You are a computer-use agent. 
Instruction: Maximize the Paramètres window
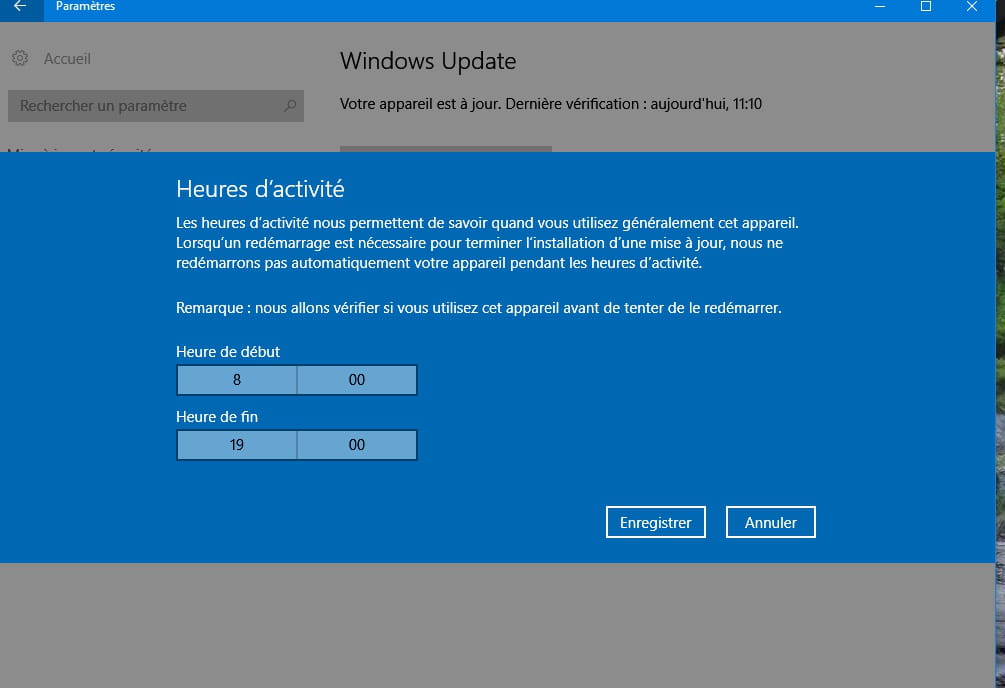pos(926,7)
